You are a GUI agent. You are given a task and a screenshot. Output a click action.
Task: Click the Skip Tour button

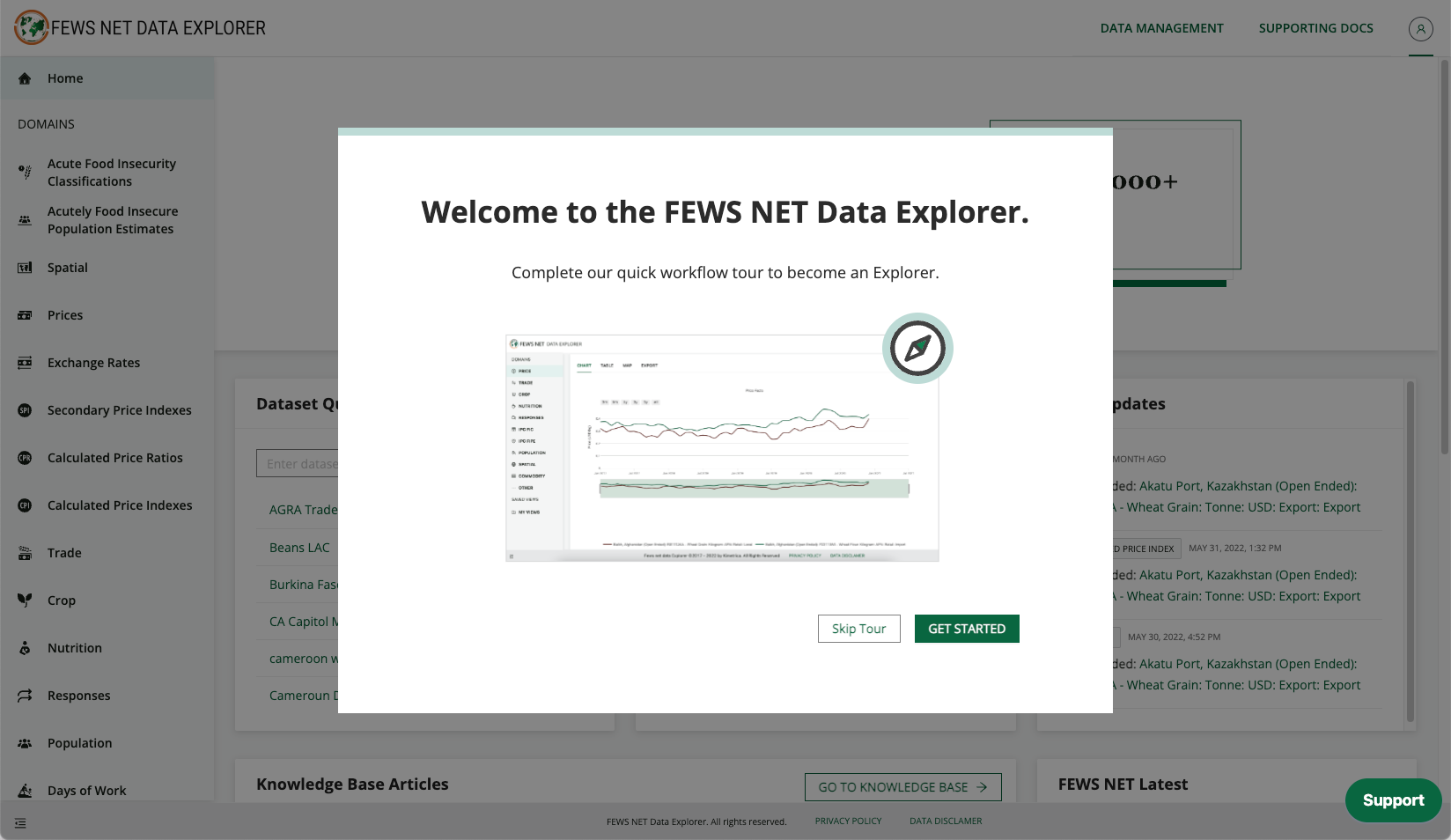tap(858, 629)
